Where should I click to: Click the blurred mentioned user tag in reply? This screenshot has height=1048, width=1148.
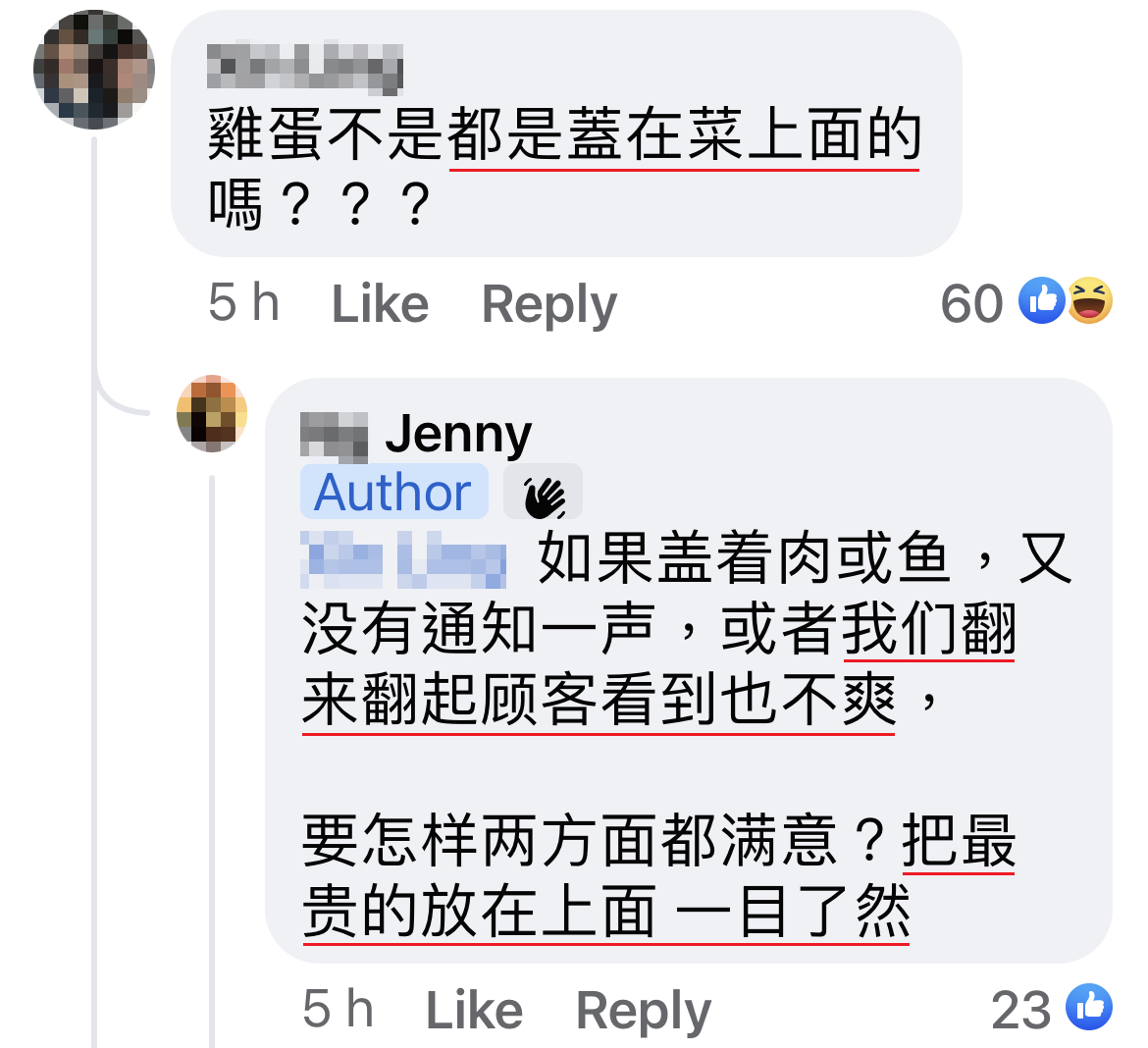click(403, 559)
